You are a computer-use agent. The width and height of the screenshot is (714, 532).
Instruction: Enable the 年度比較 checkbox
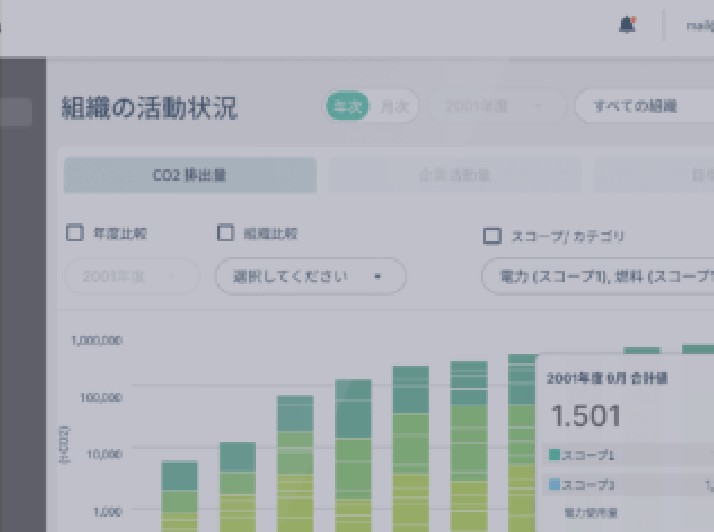click(74, 233)
